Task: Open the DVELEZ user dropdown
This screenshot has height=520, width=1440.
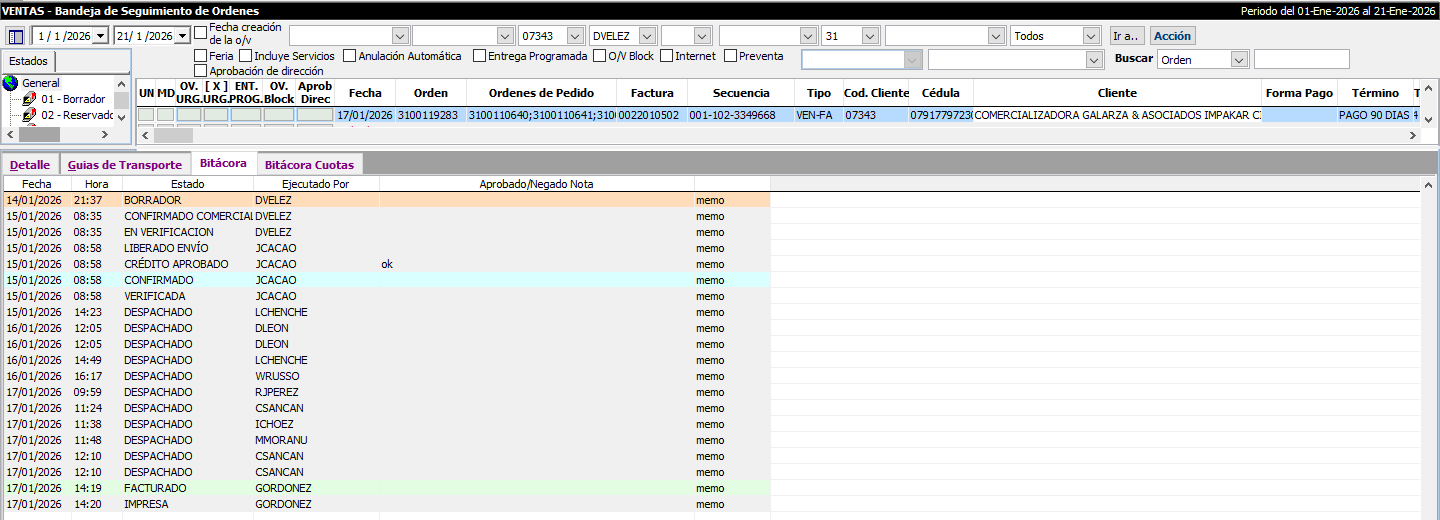Action: [647, 36]
